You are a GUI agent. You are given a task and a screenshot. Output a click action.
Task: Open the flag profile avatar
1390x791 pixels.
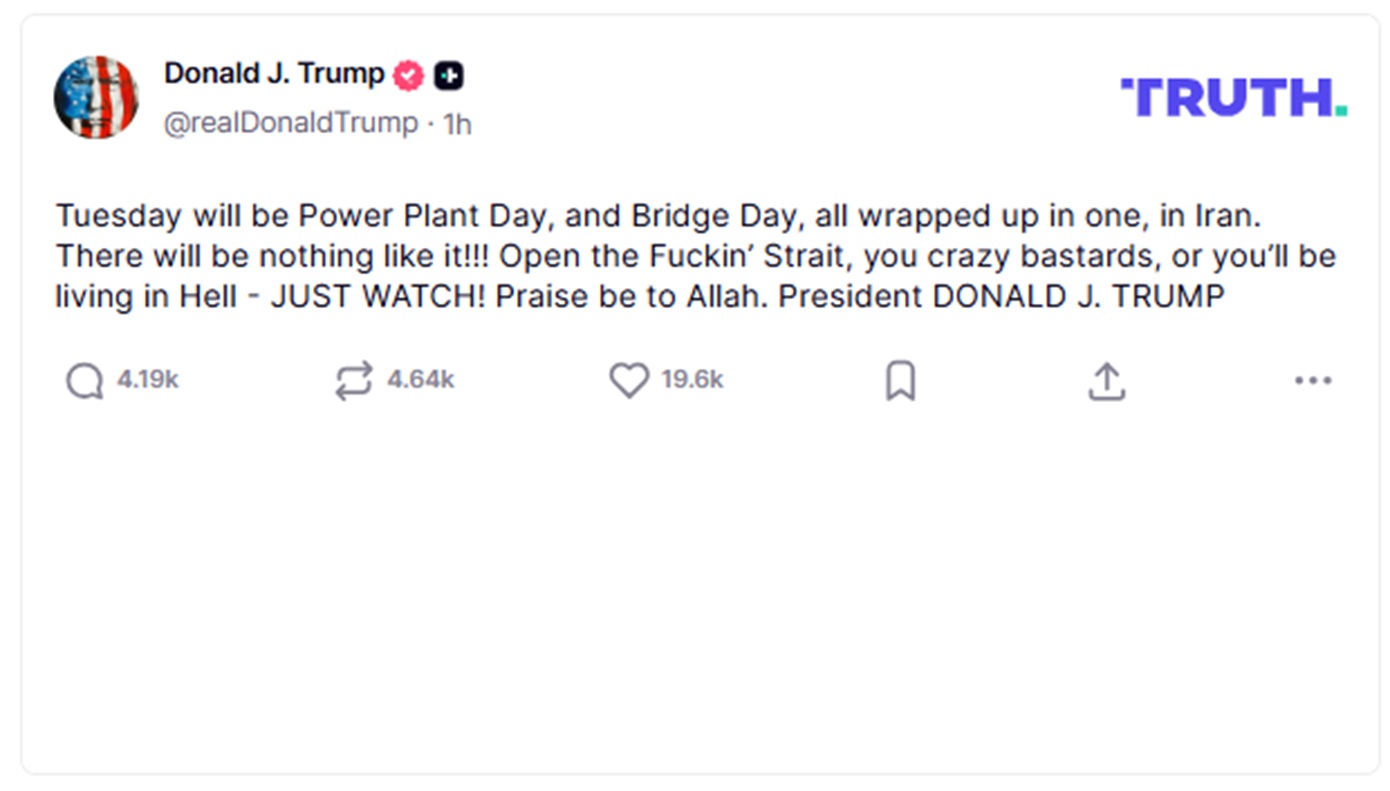point(96,97)
